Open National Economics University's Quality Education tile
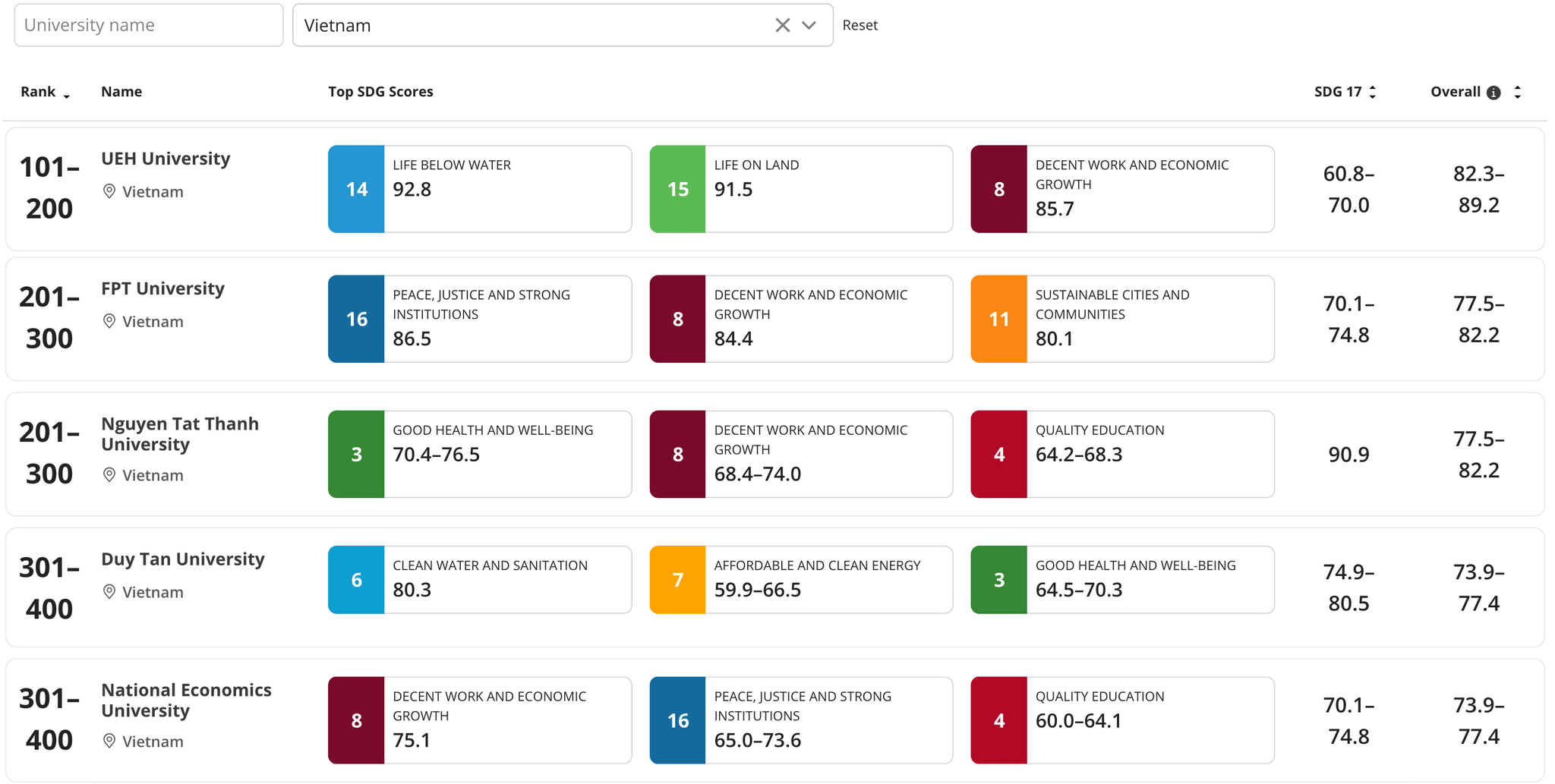This screenshot has height=784, width=1555. [1122, 720]
